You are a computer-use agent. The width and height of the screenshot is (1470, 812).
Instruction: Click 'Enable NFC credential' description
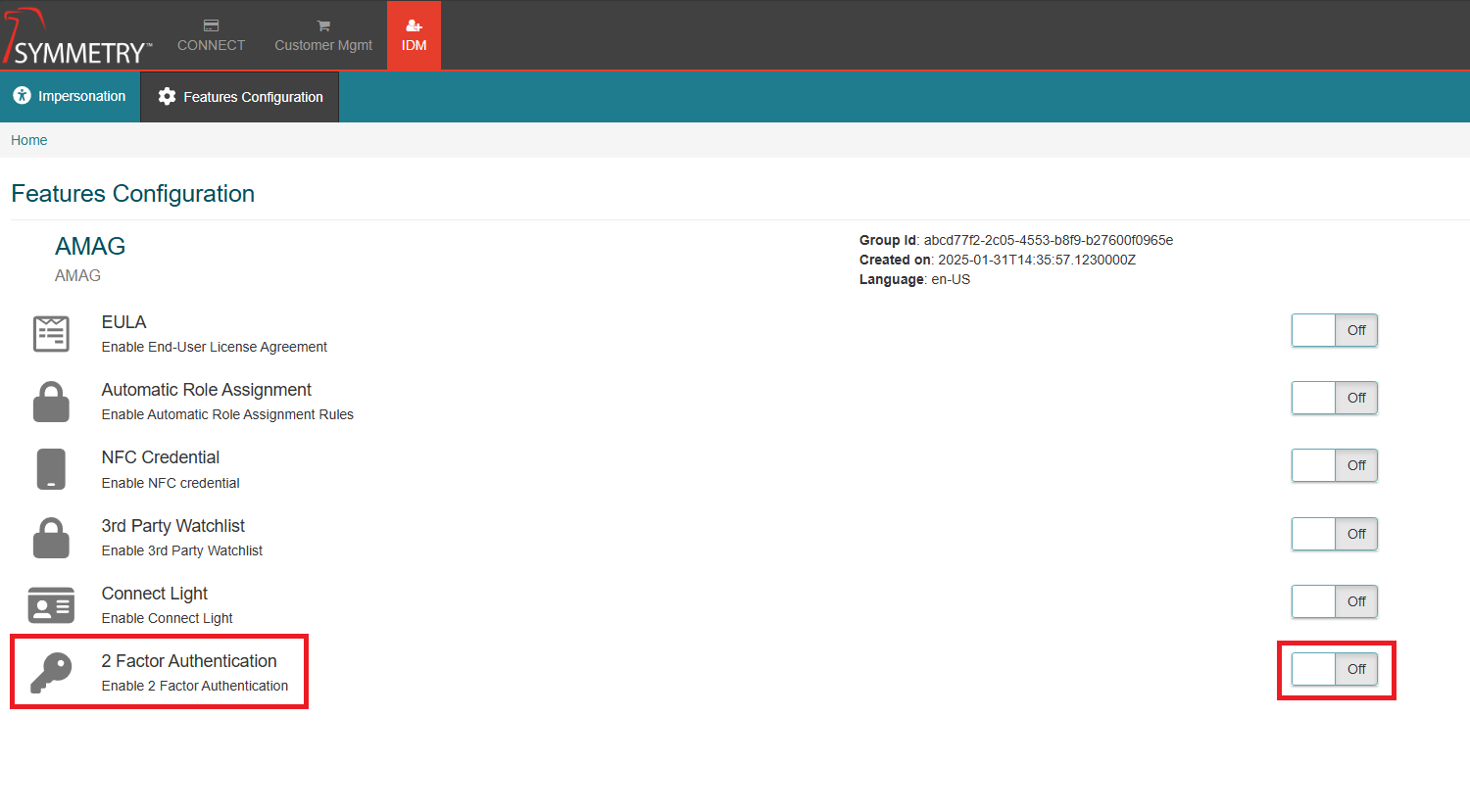(171, 483)
